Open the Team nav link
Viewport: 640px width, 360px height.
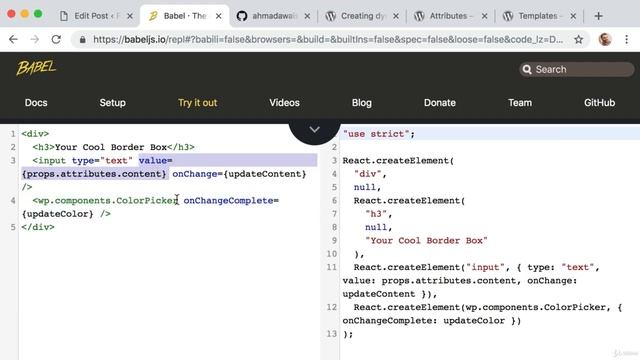click(520, 103)
